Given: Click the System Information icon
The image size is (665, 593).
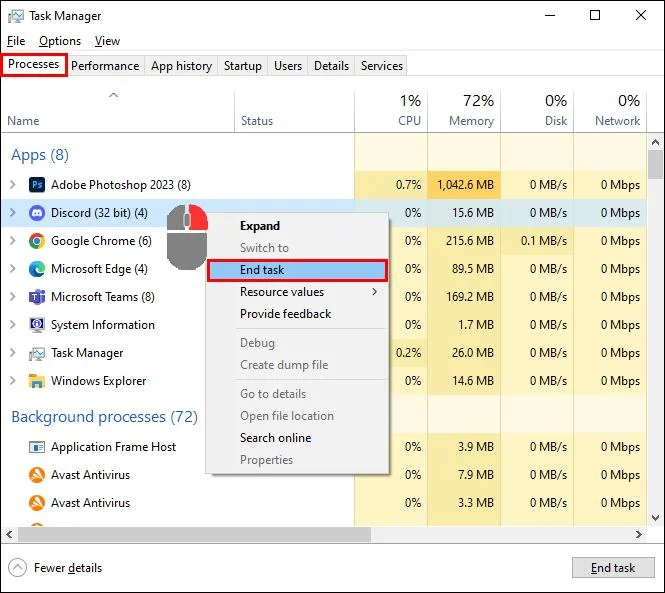Looking at the screenshot, I should coord(37,325).
